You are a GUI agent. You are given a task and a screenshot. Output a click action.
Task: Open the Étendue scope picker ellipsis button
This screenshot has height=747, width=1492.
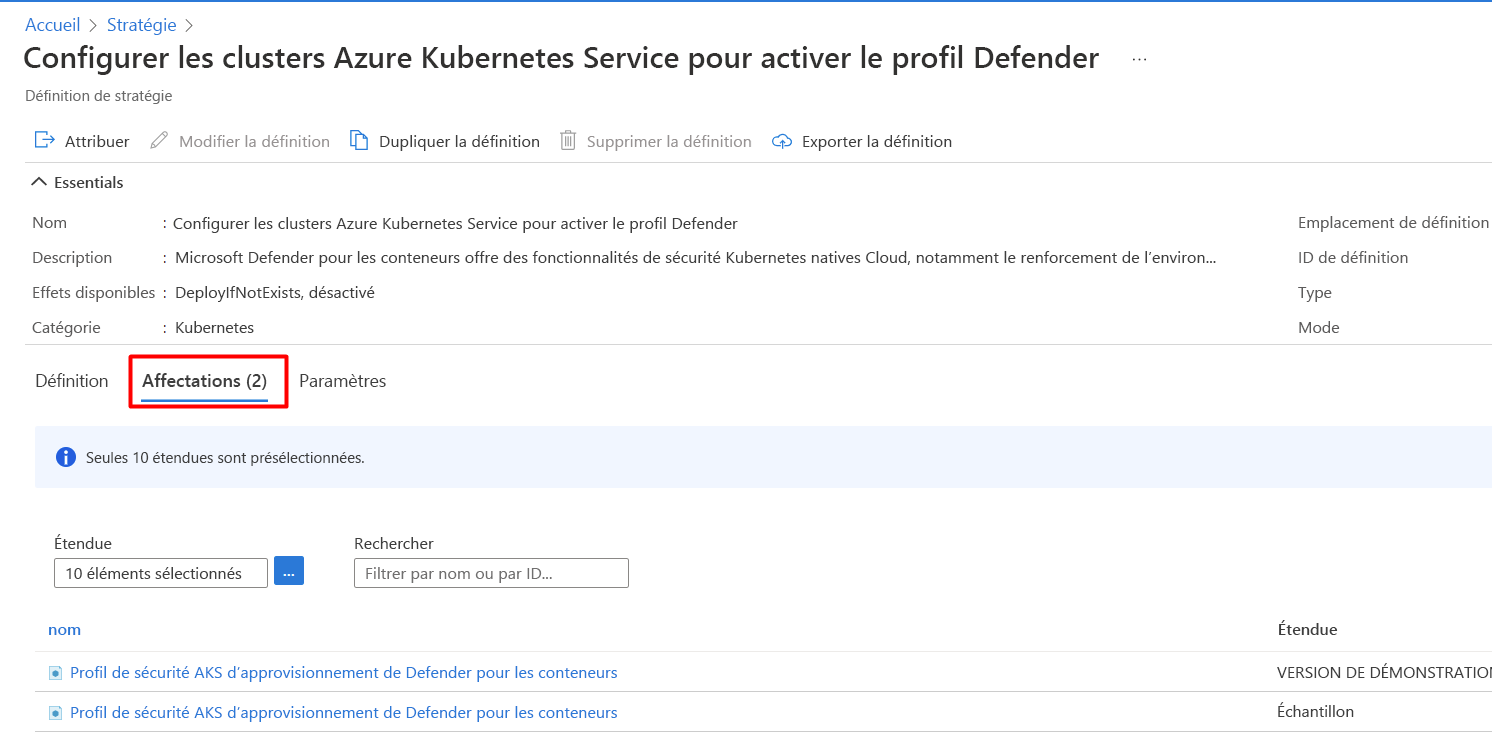click(289, 571)
